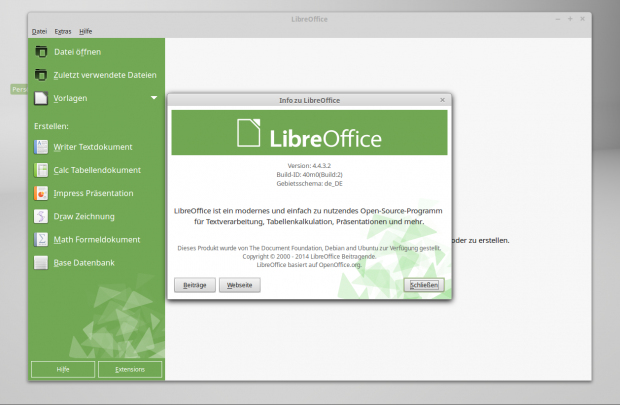Select the Datei öffnen label

click(78, 52)
